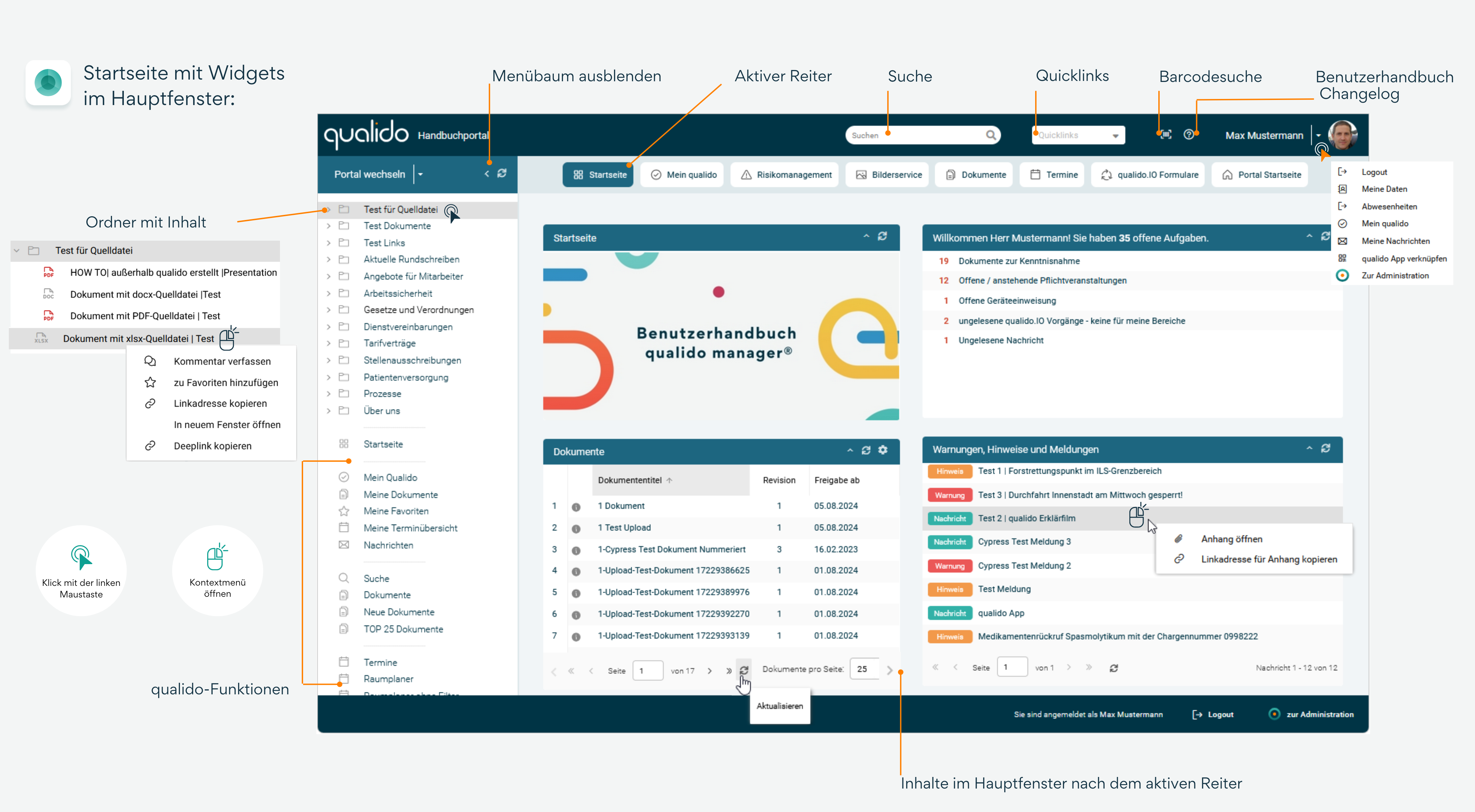
Task: Expand the Prozesse folder
Action: (x=328, y=394)
